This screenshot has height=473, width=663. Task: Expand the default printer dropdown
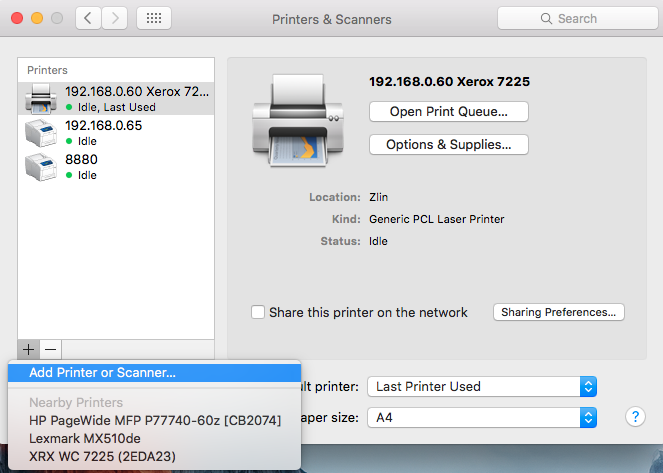(x=482, y=386)
